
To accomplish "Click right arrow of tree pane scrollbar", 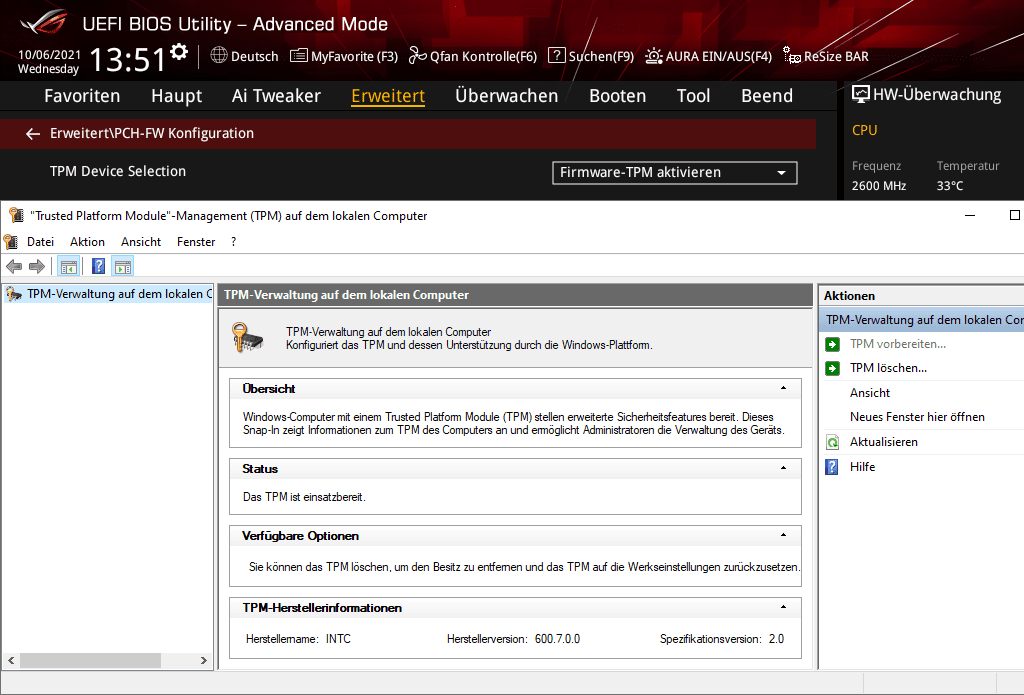I will tap(204, 660).
